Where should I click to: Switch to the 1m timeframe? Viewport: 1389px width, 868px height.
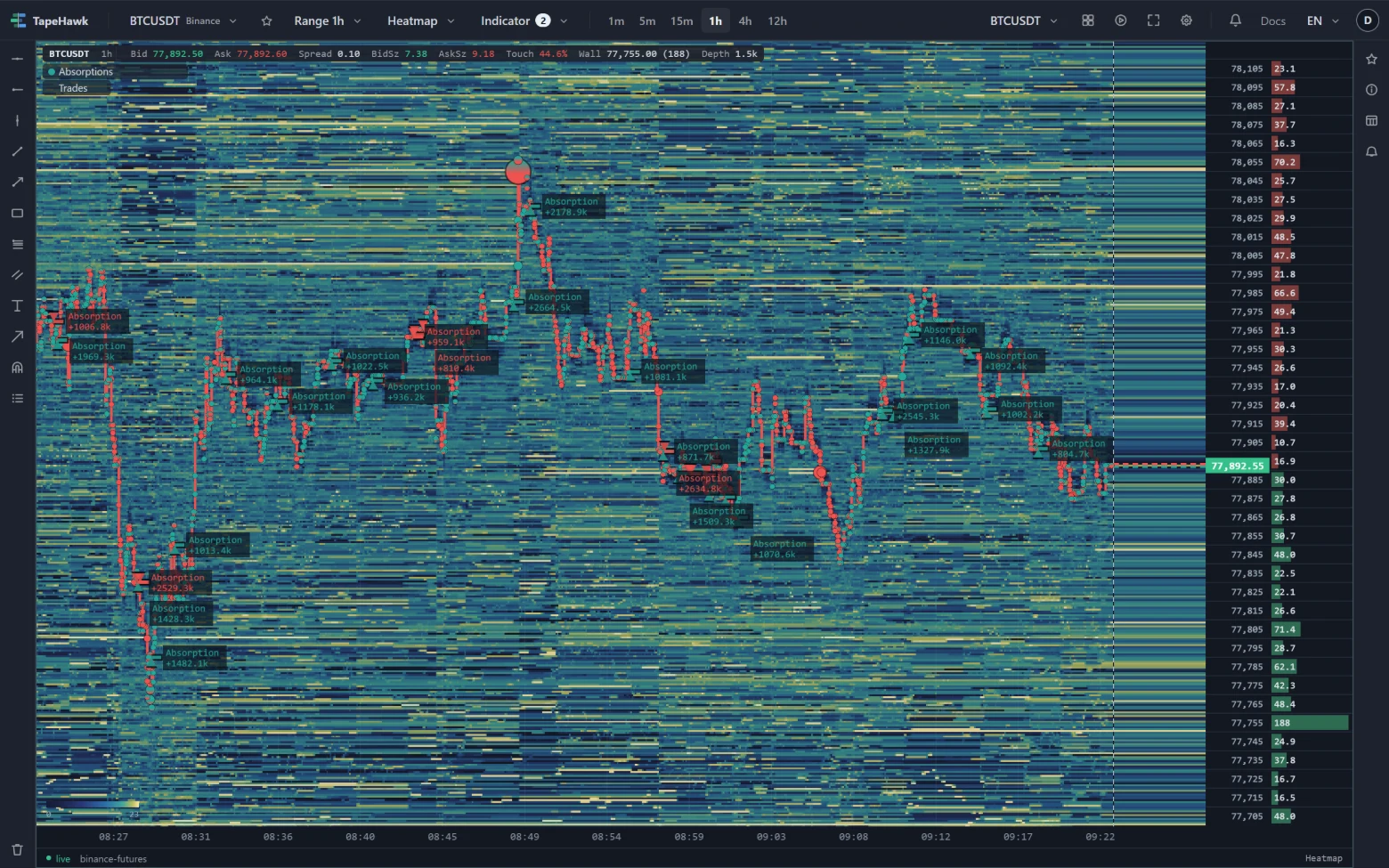click(x=616, y=20)
